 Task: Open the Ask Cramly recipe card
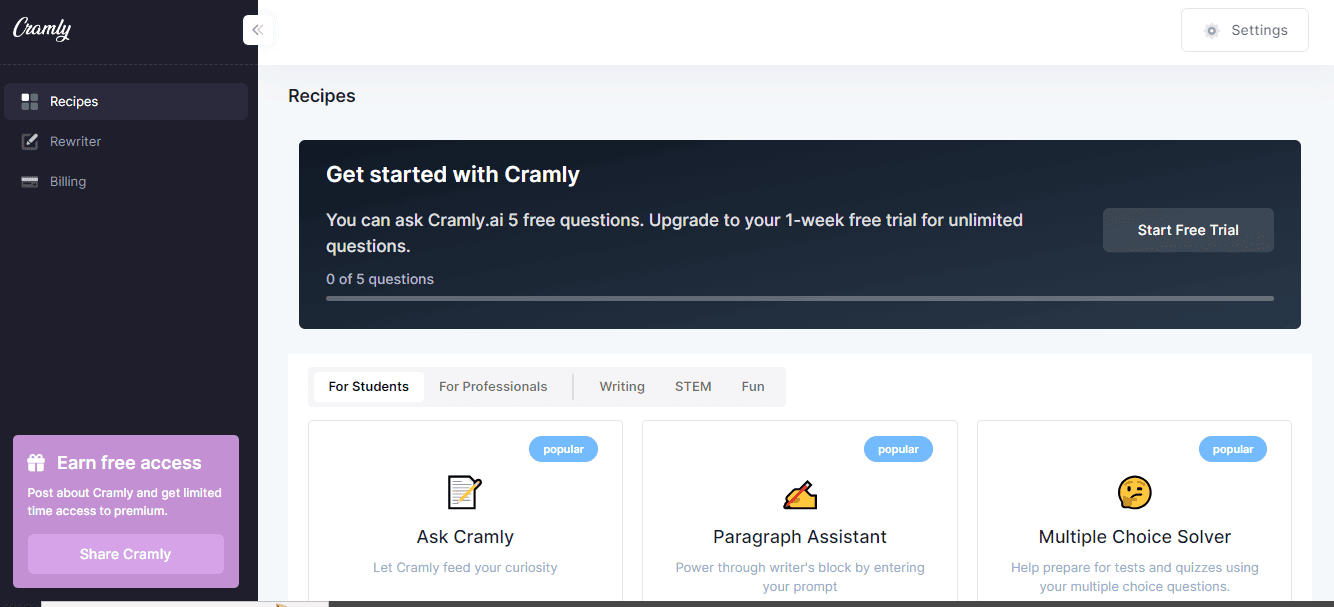point(464,537)
